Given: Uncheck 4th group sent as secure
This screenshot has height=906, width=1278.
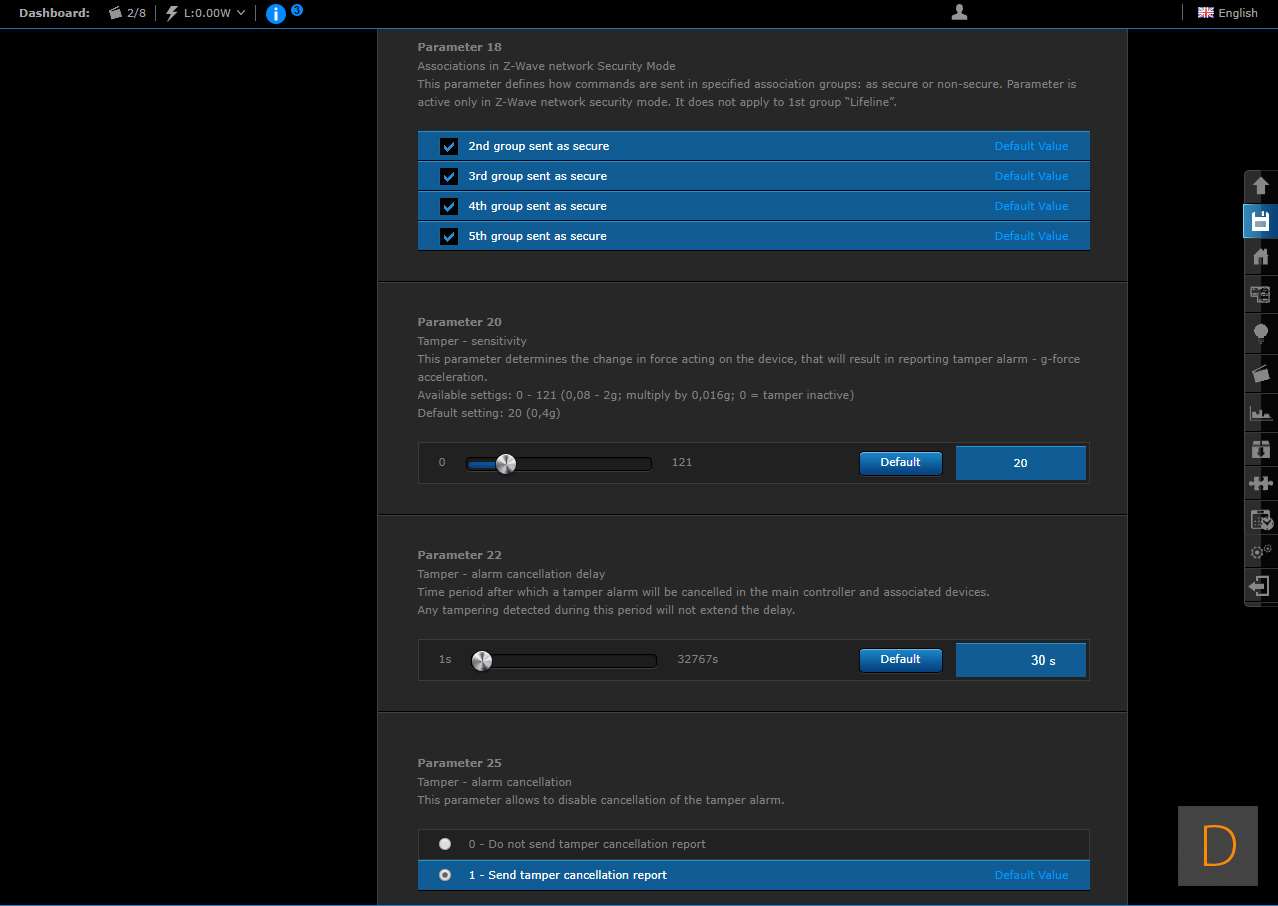Looking at the screenshot, I should point(449,206).
